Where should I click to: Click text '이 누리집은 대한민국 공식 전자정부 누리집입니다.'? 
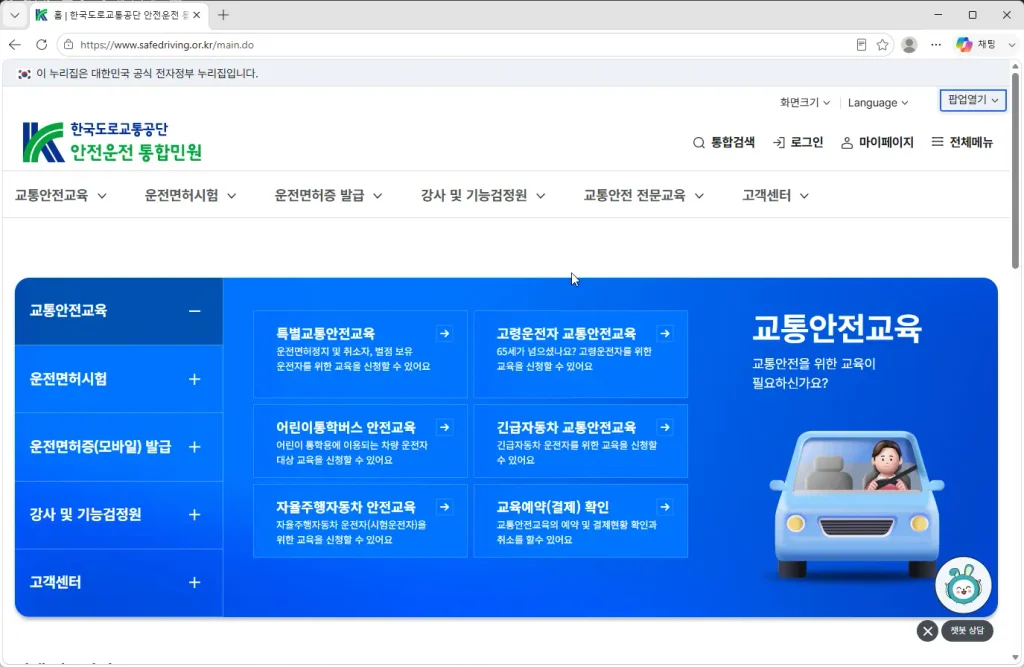[147, 74]
